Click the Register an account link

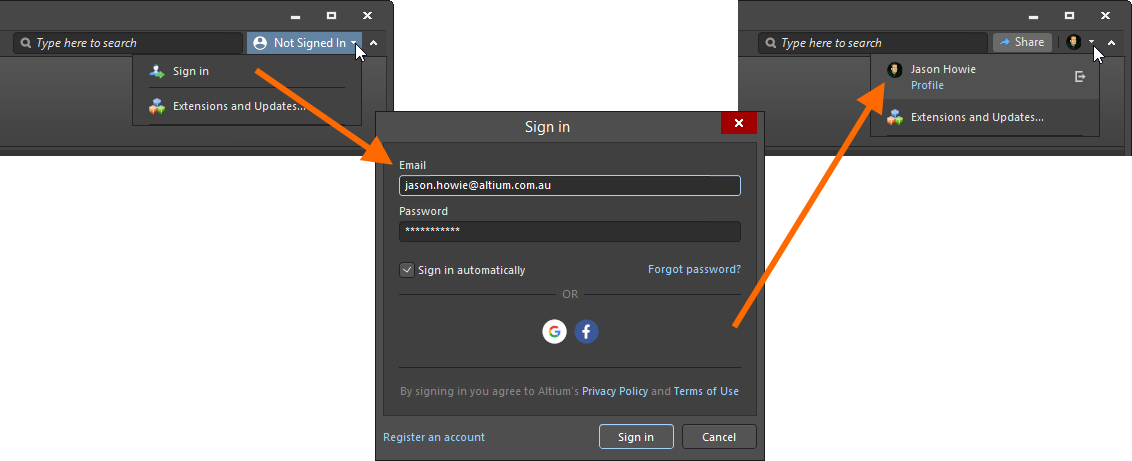pos(434,437)
